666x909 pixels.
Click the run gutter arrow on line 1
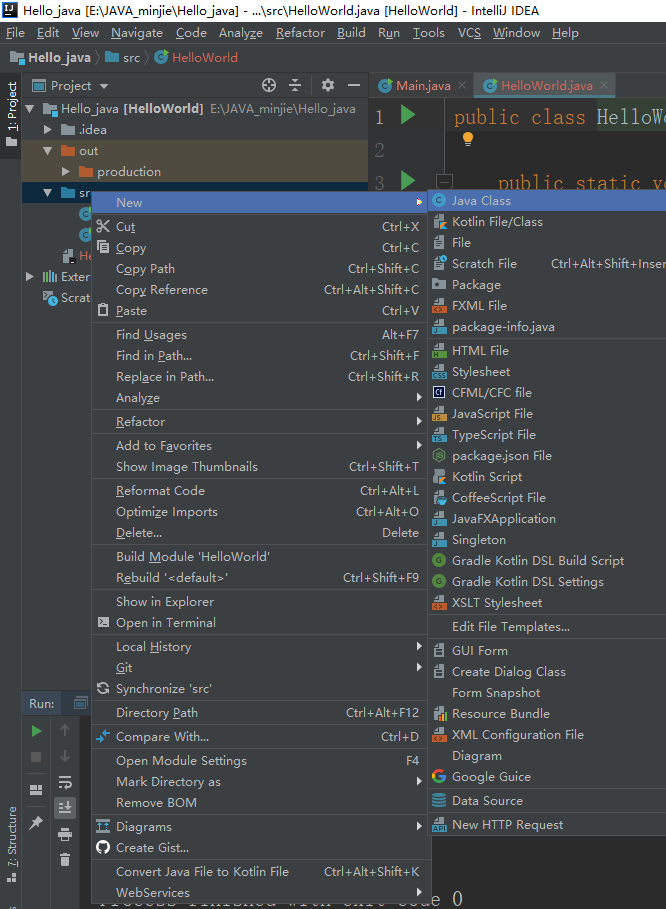[x=408, y=115]
